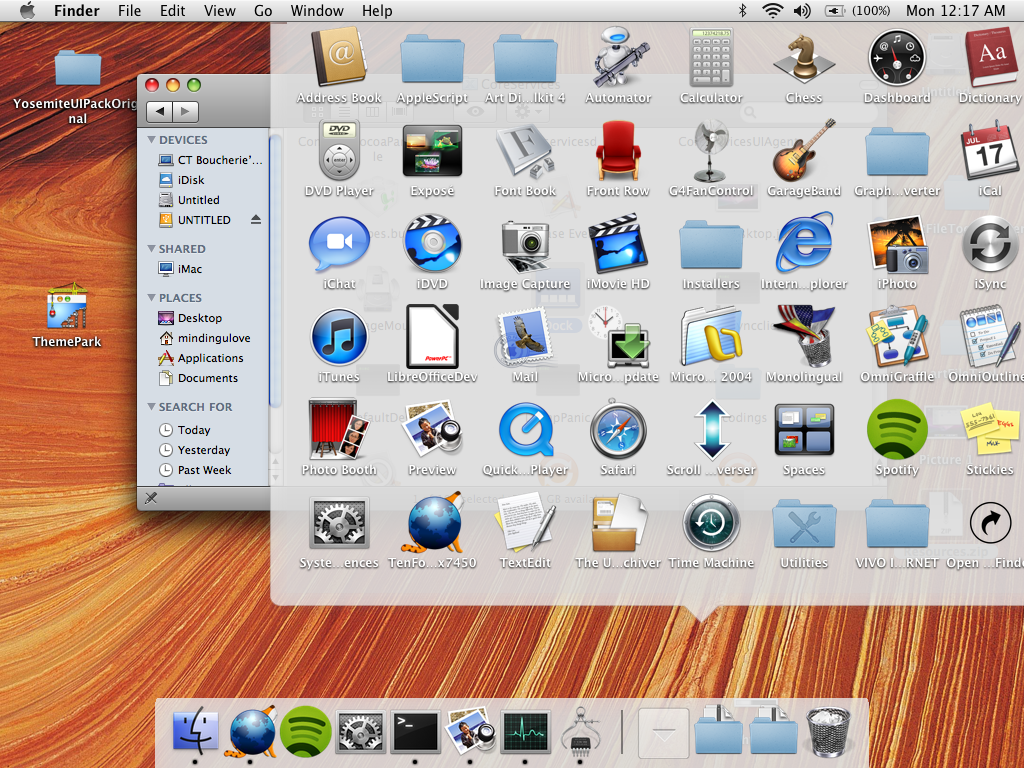Collapse the SEARCH FOR sidebar section

click(152, 407)
